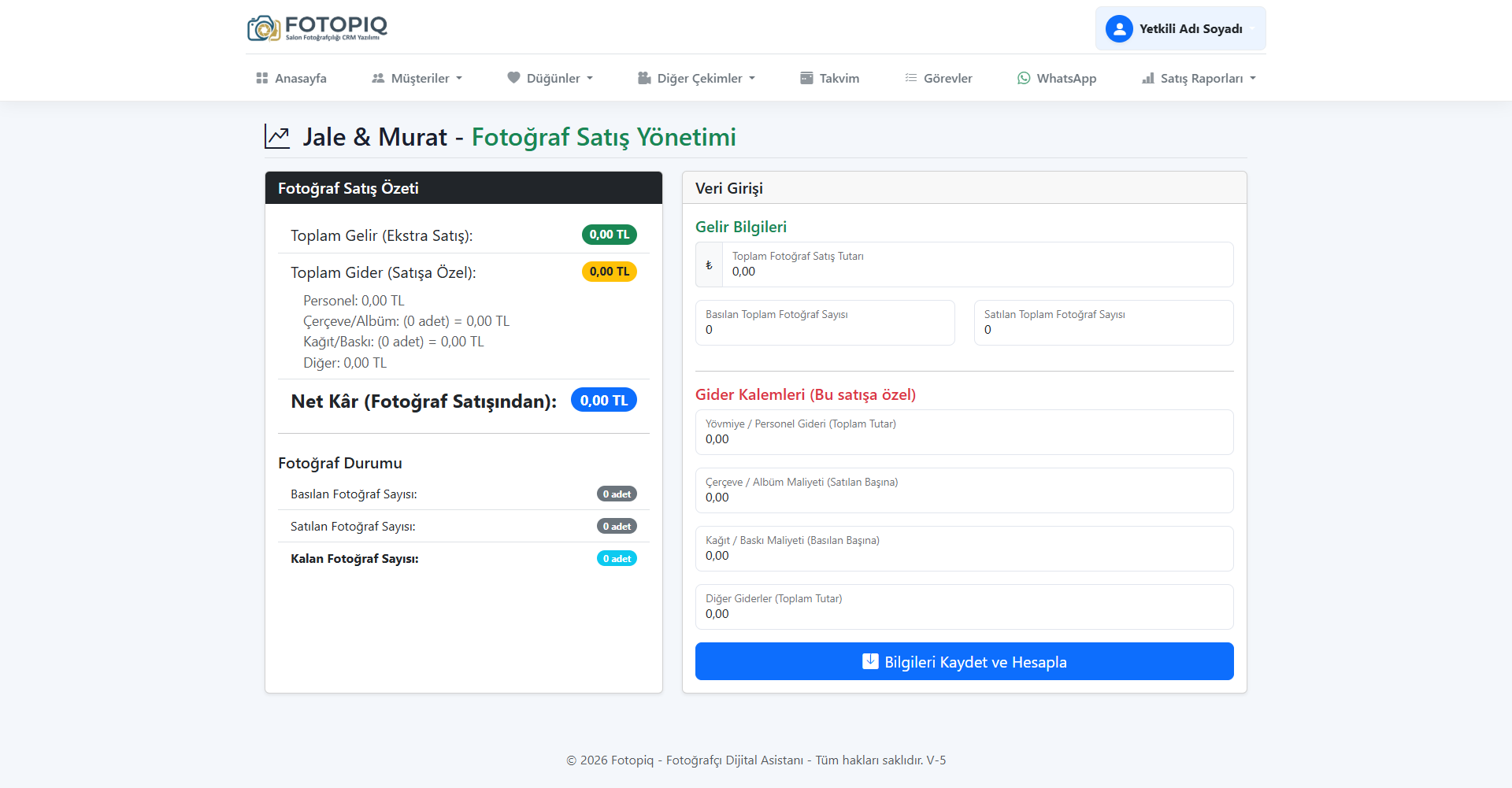Open the Diğer Çekimler dropdown
Screen dimensions: 1512x788
(696, 78)
